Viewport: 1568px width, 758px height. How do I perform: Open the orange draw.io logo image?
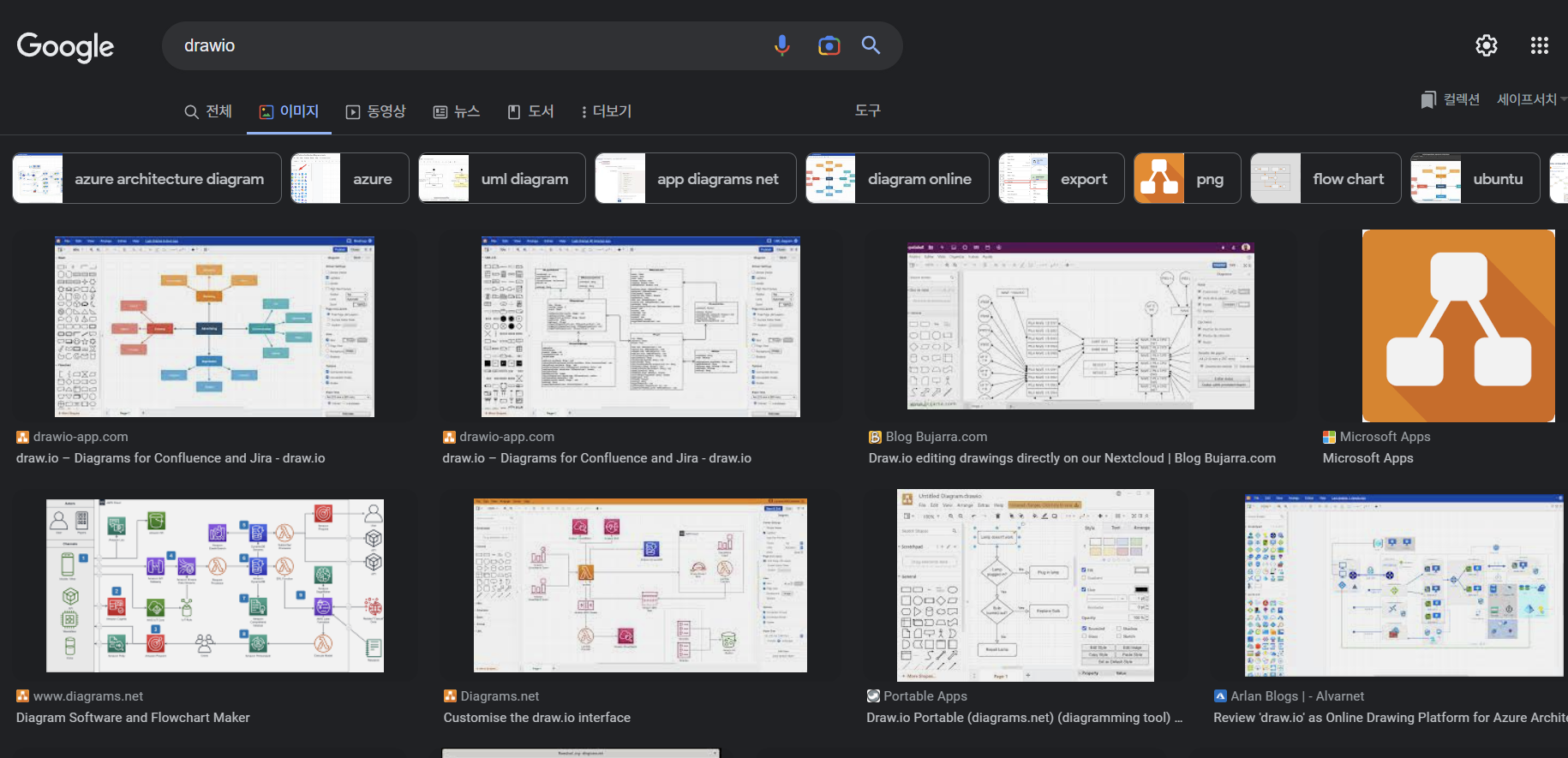tap(1458, 325)
